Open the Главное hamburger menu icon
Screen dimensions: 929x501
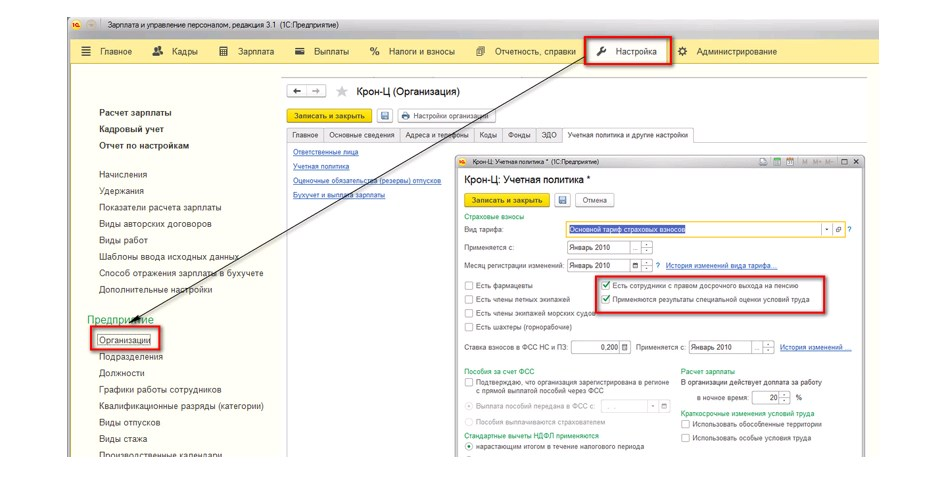point(86,52)
